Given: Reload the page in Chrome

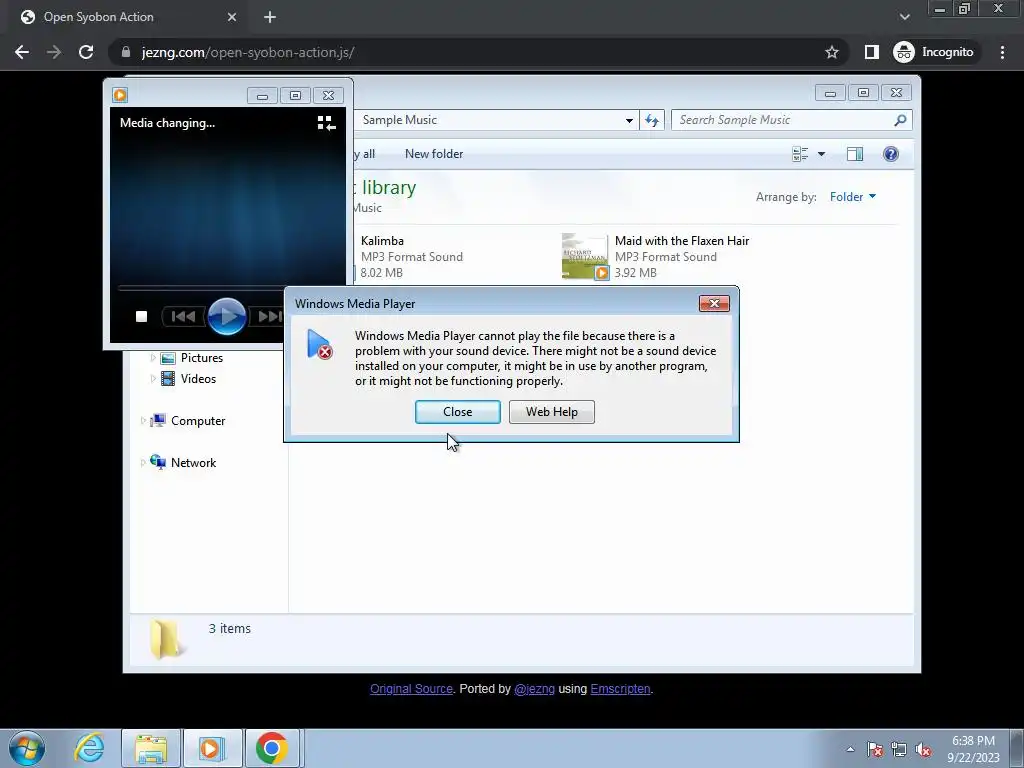Looking at the screenshot, I should click(86, 52).
